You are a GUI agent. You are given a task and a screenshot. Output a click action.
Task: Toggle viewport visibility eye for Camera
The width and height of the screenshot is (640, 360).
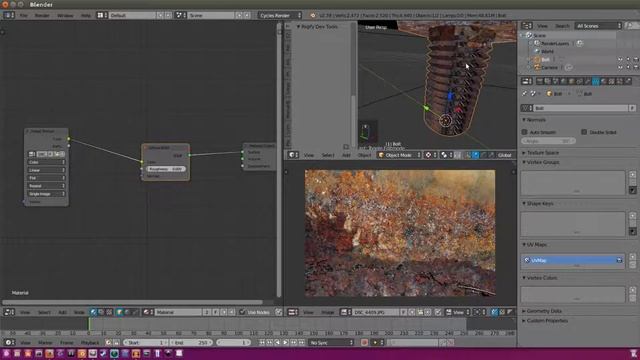point(620,67)
